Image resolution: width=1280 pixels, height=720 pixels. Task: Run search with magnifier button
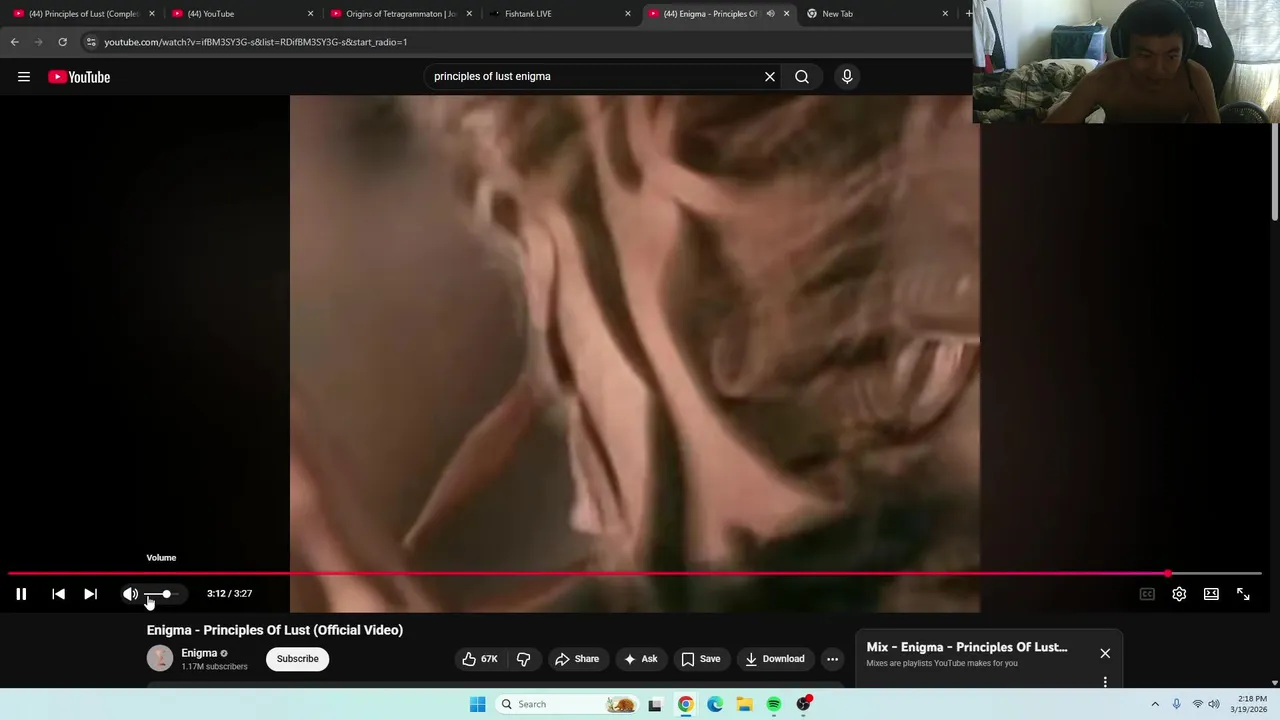point(802,77)
